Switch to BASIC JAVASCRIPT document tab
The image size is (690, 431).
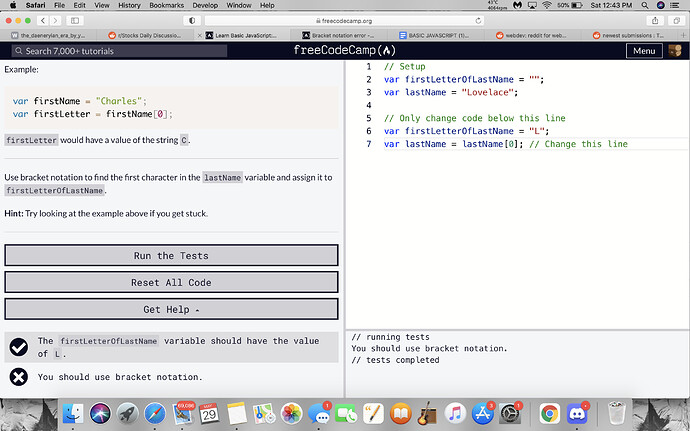click(436, 35)
